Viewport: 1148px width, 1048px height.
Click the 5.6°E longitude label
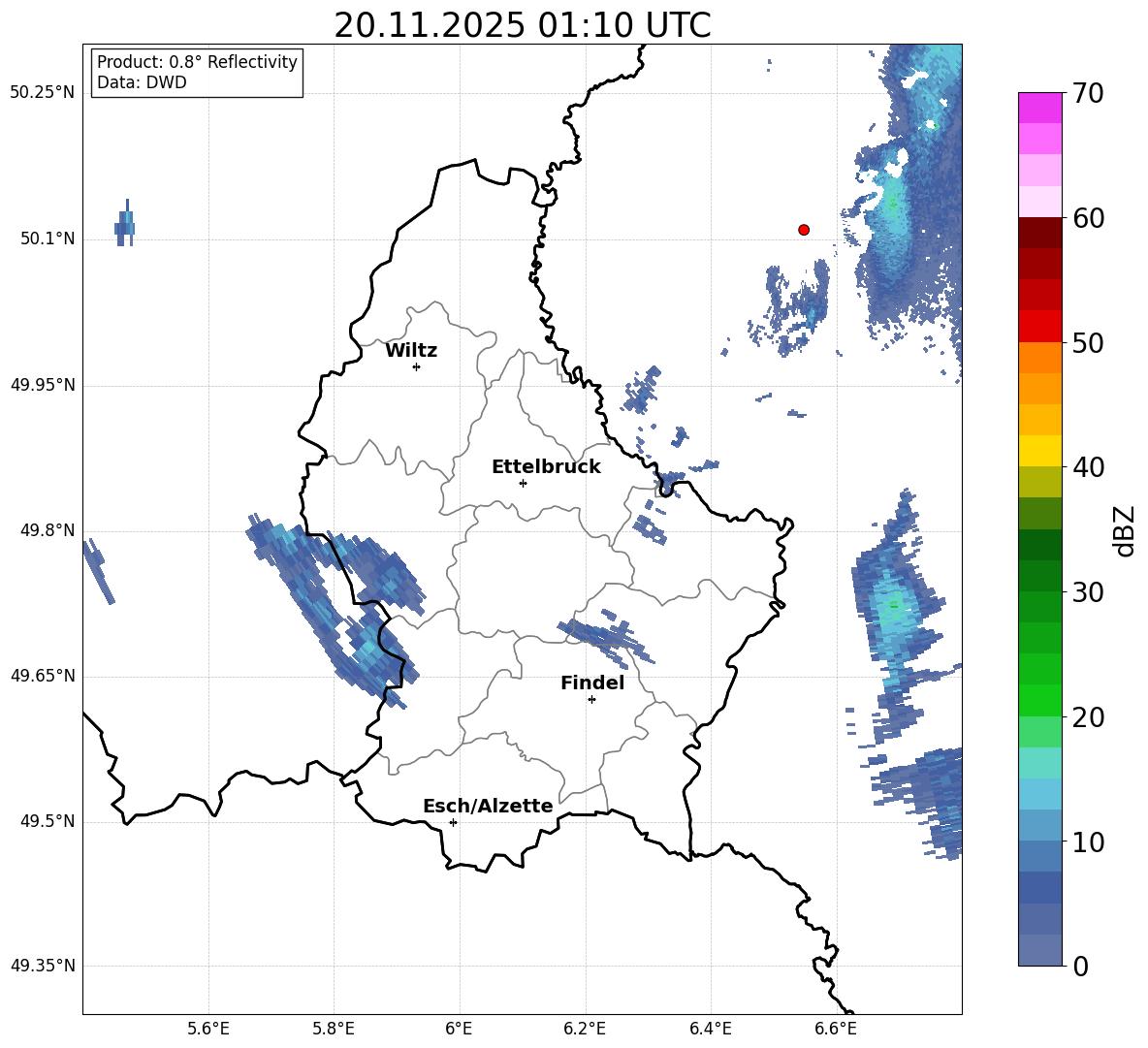click(208, 1029)
